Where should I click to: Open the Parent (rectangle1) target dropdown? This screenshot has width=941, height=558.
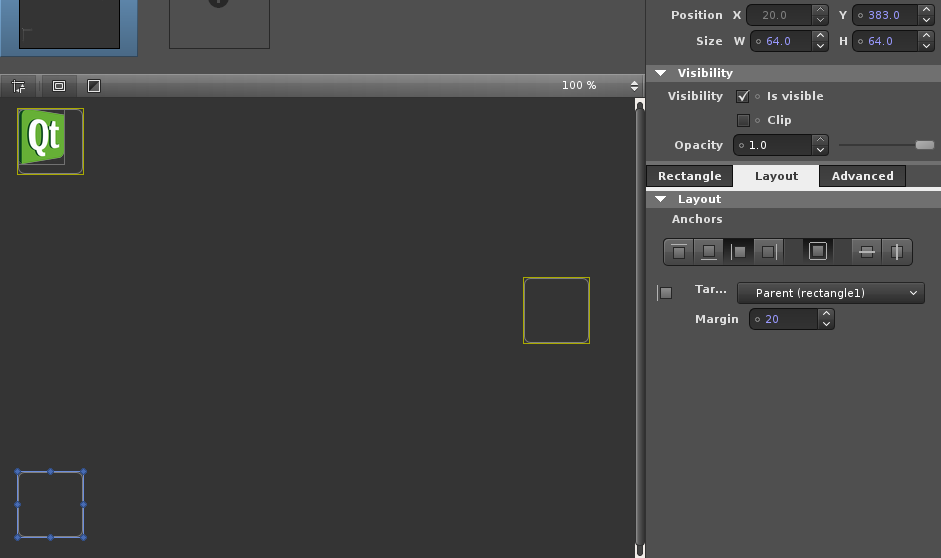pos(830,293)
